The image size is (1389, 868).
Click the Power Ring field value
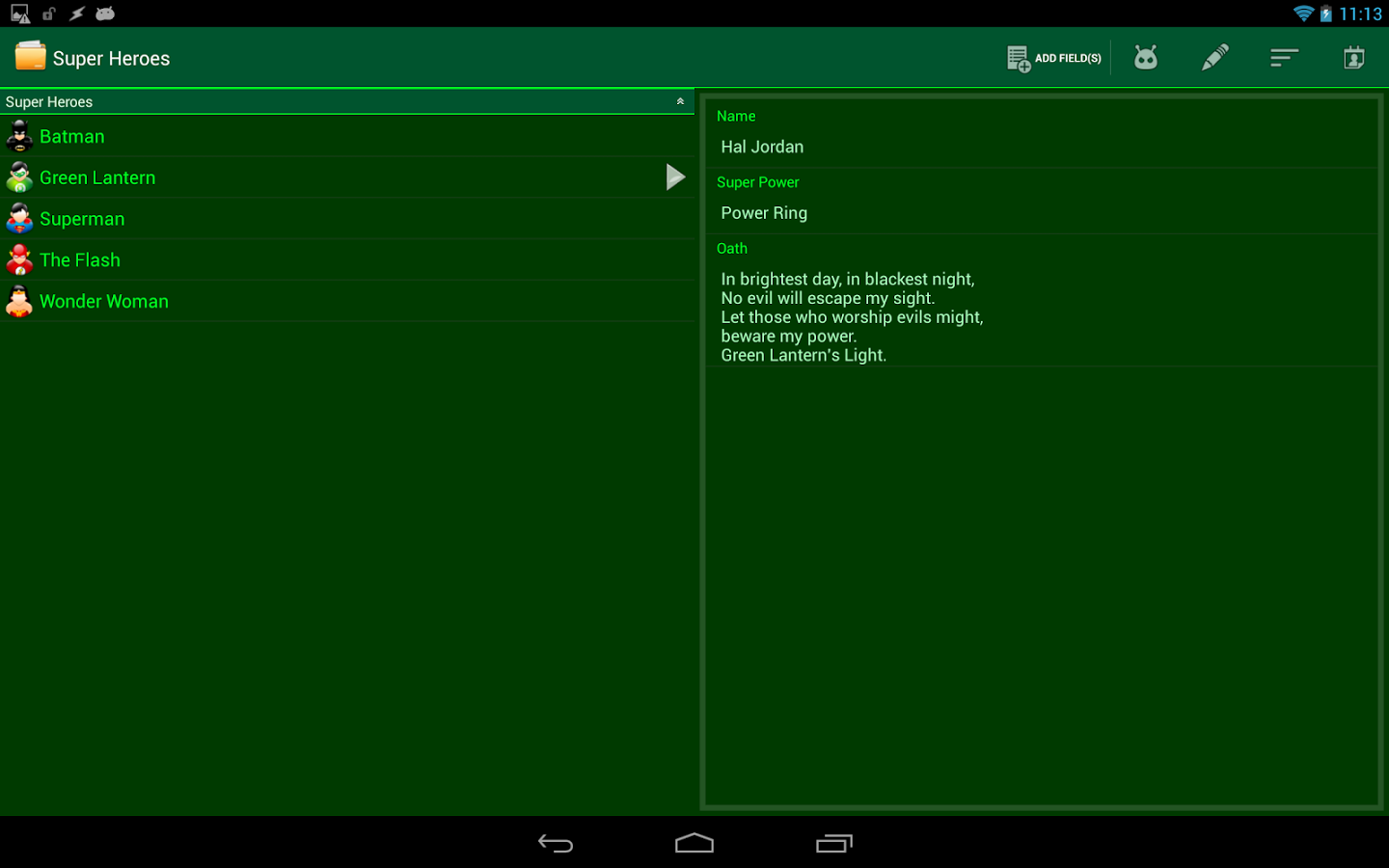764,213
